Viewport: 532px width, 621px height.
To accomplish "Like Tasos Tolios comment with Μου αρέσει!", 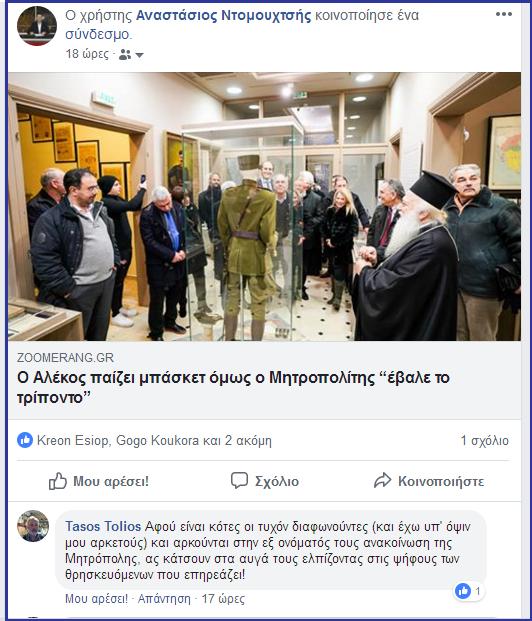I will pyautogui.click(x=97, y=598).
